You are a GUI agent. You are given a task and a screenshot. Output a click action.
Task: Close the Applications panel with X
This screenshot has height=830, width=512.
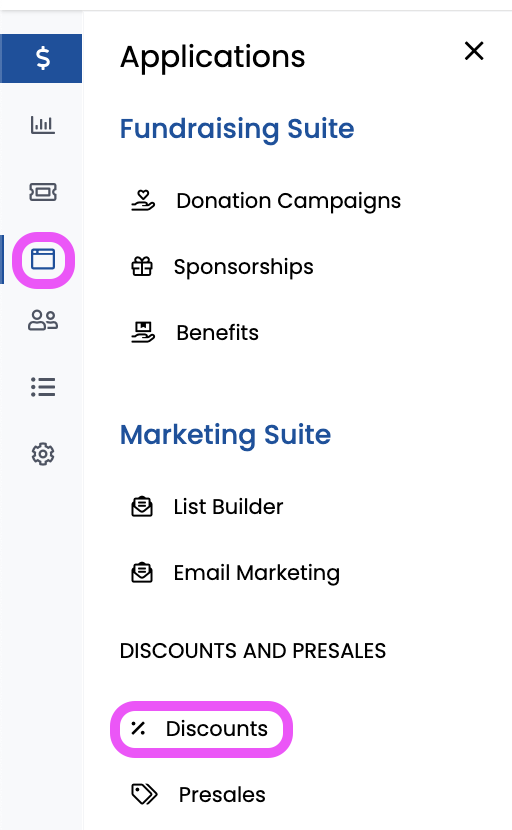(x=474, y=51)
